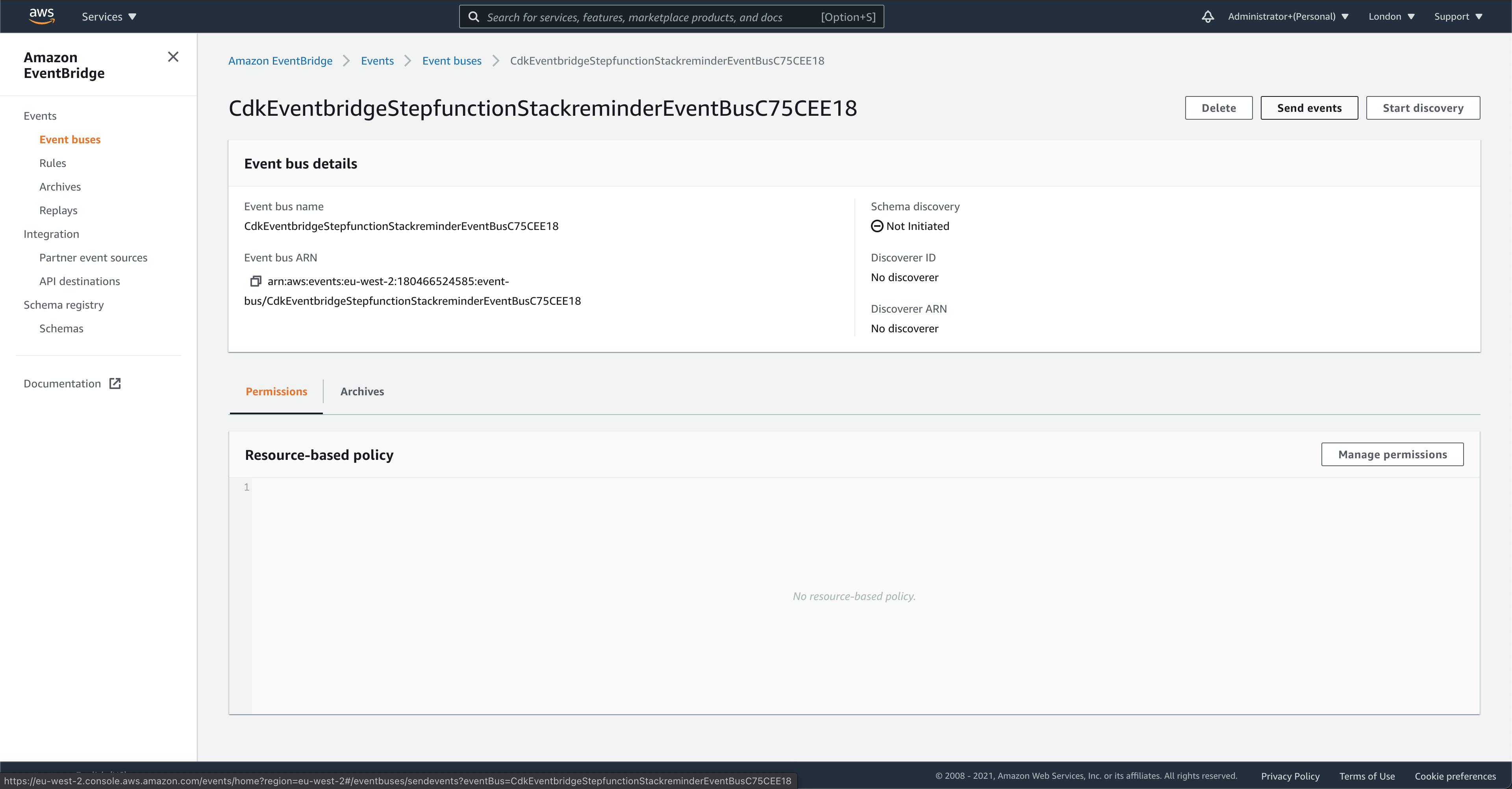Go to Events breadcrumb link
The image size is (1512, 789).
(378, 61)
